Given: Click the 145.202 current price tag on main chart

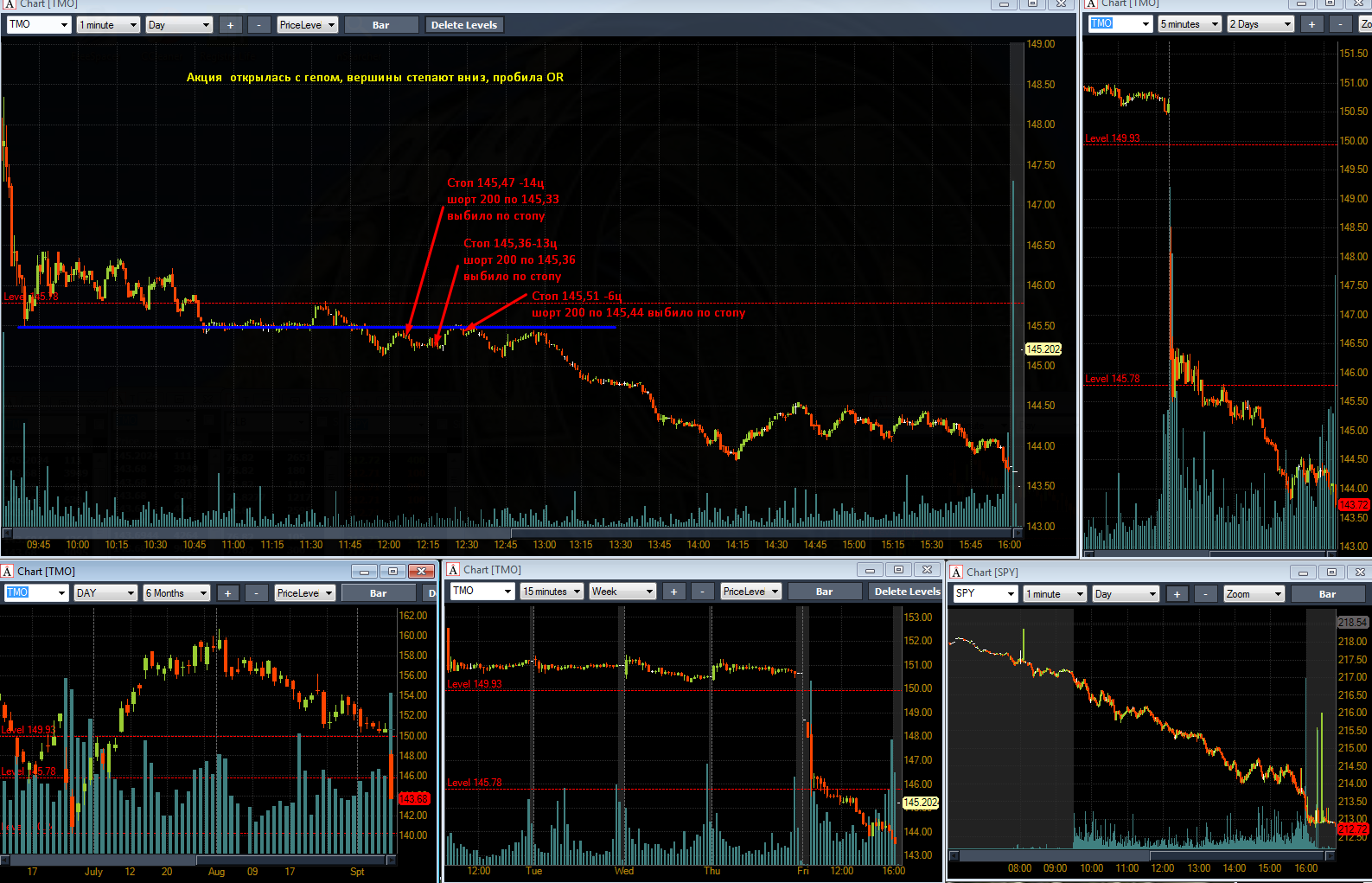Looking at the screenshot, I should 1043,349.
